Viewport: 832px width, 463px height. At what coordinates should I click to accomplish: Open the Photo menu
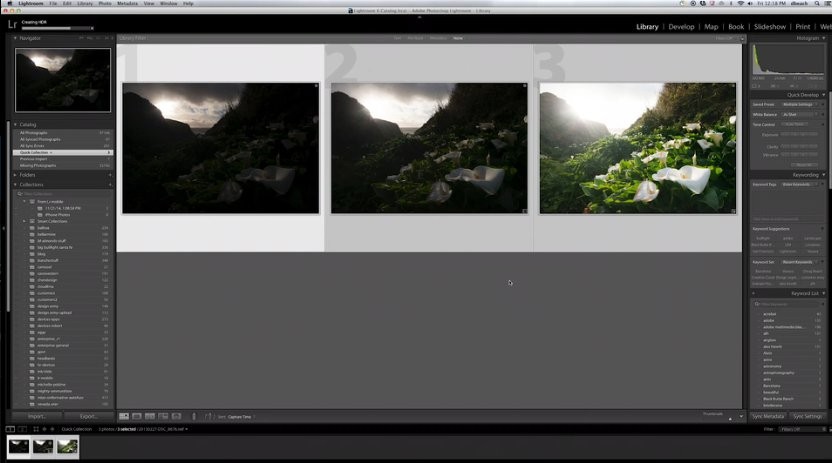104,4
